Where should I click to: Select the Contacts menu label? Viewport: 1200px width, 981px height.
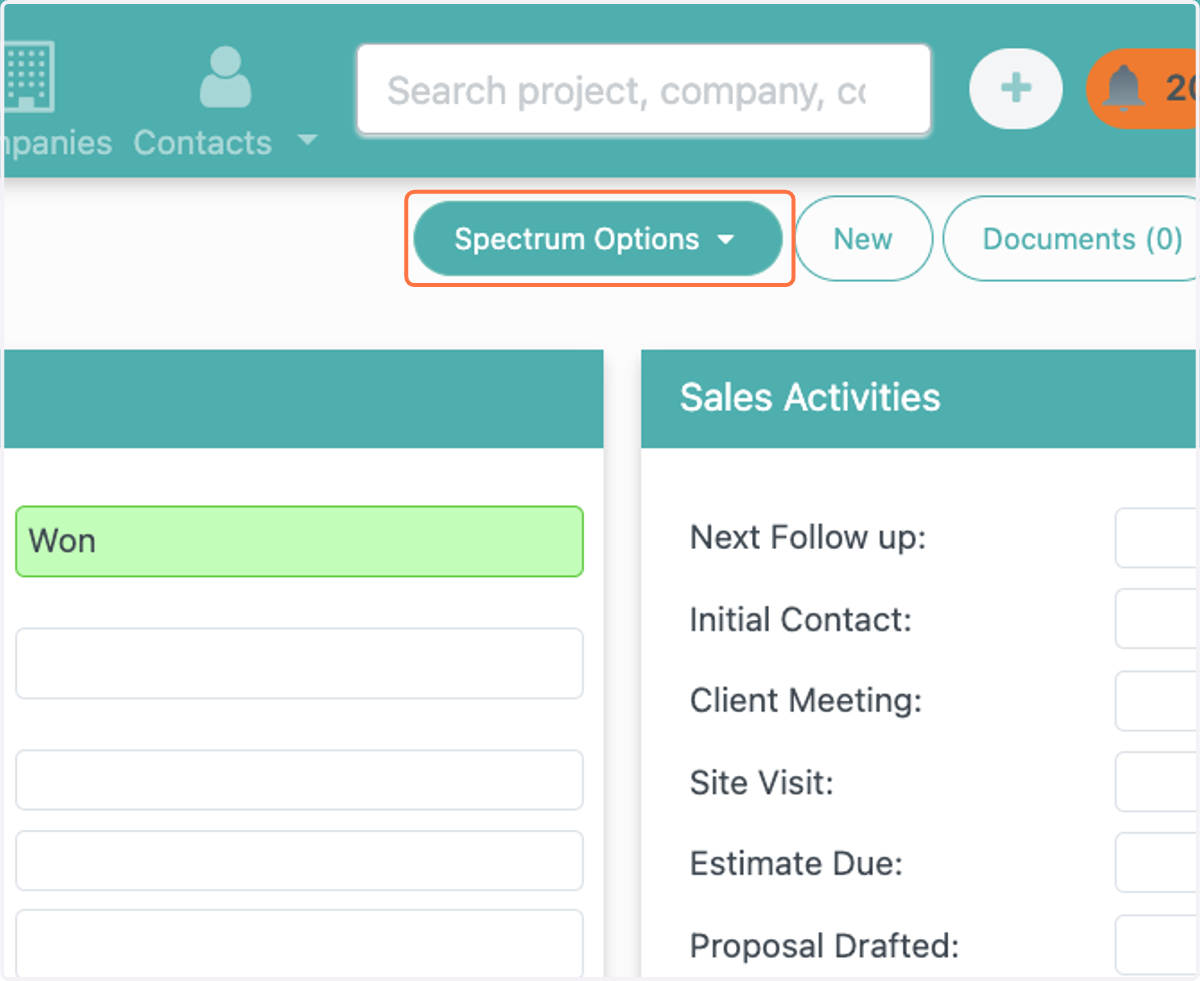(x=203, y=142)
